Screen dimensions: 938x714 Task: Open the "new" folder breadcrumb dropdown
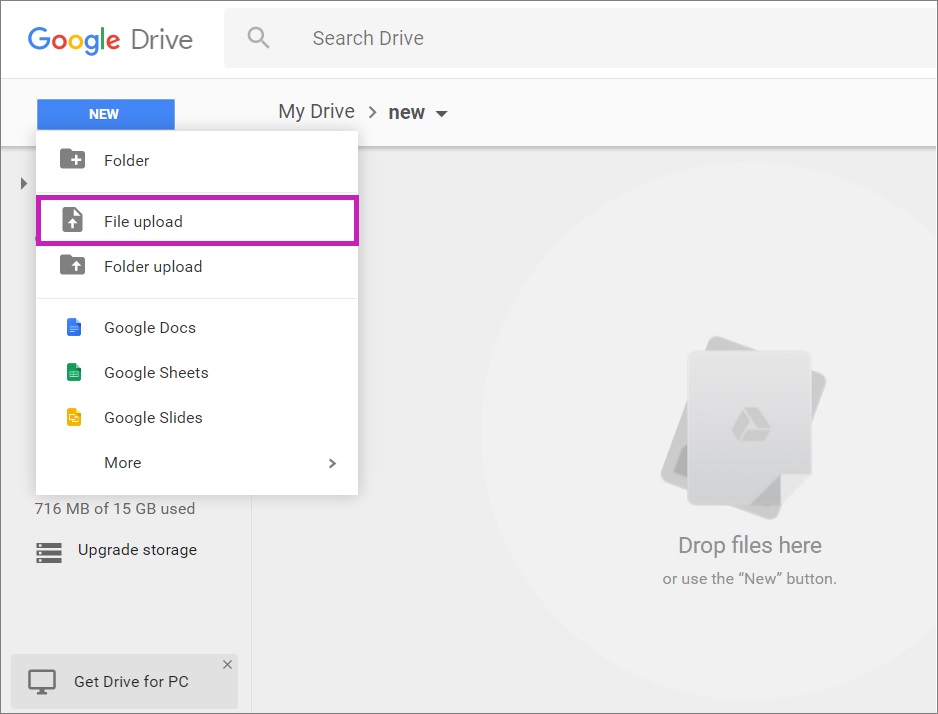(418, 112)
